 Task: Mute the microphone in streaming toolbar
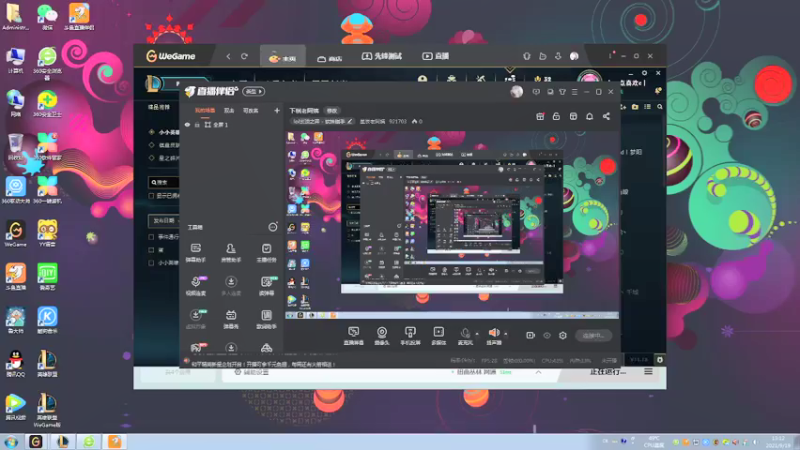(x=465, y=333)
